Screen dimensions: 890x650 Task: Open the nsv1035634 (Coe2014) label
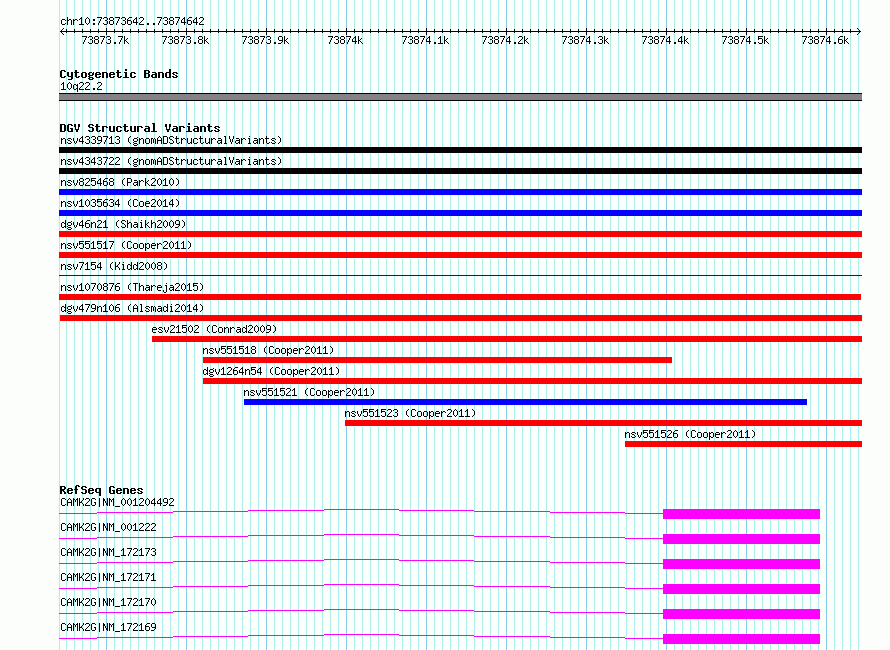120,203
